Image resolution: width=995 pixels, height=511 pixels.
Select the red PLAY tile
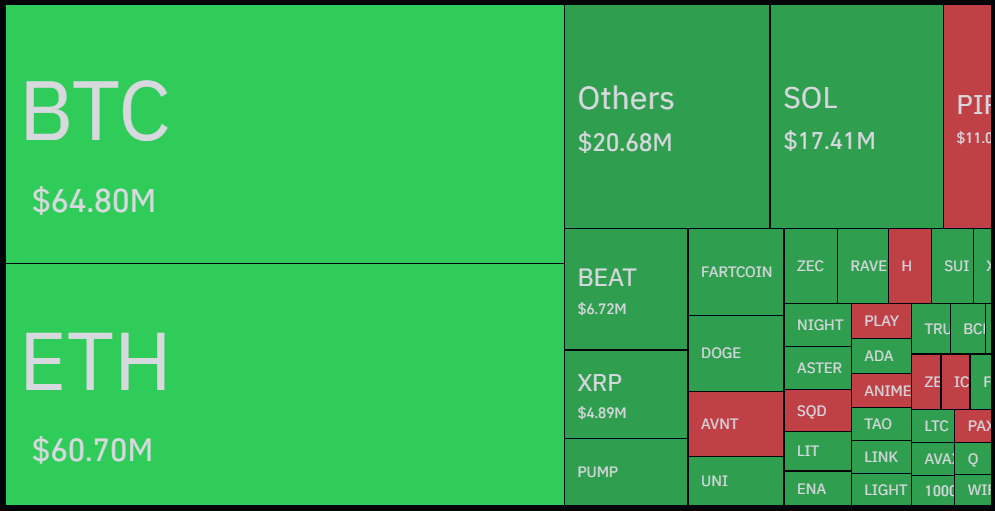tap(881, 321)
